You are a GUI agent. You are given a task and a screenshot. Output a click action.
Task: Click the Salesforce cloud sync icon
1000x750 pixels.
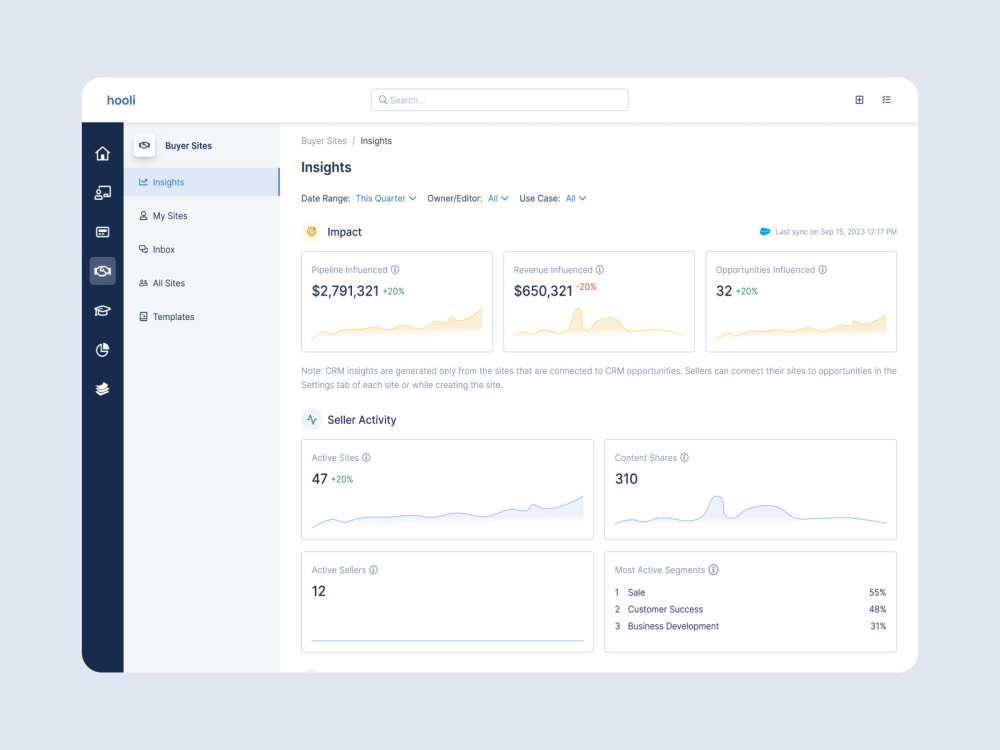coord(765,232)
